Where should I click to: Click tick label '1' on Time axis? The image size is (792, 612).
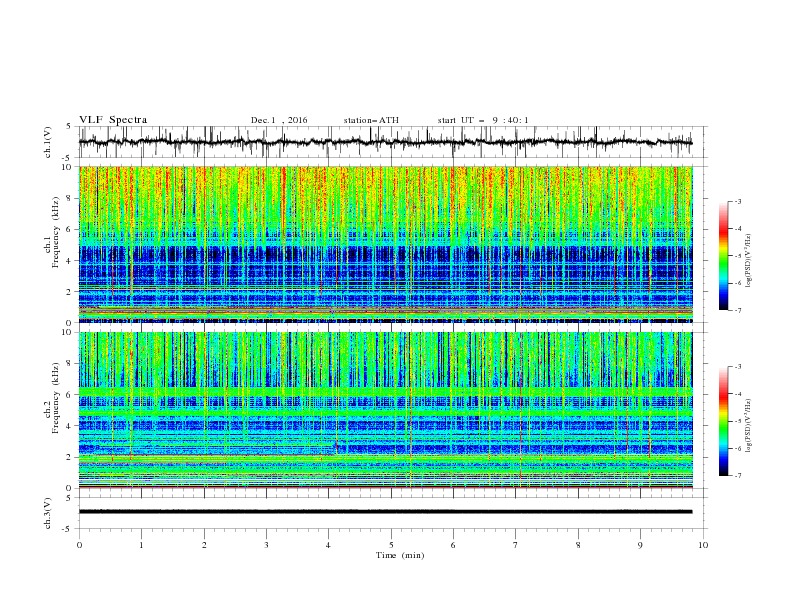tap(141, 545)
